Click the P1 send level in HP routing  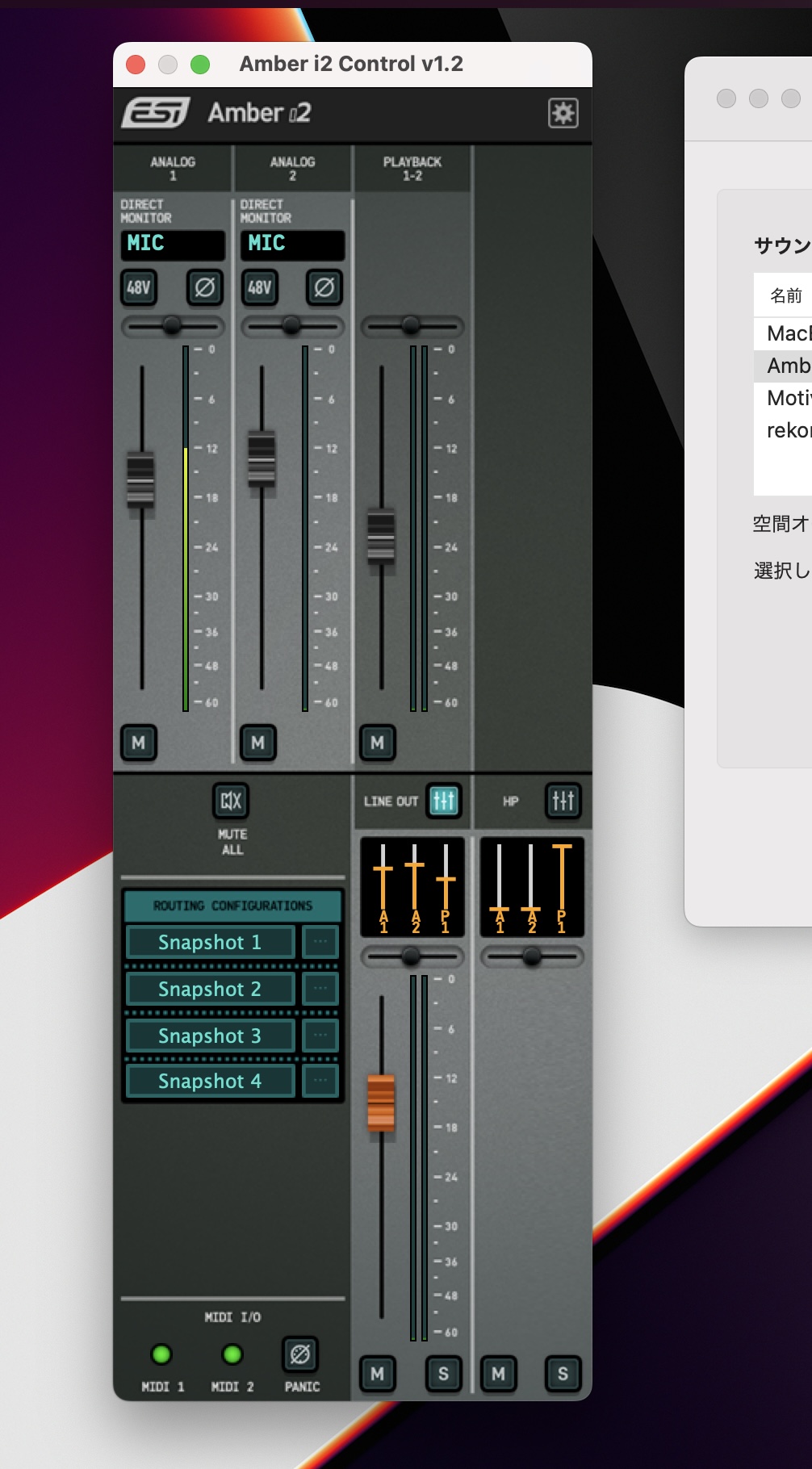click(562, 888)
